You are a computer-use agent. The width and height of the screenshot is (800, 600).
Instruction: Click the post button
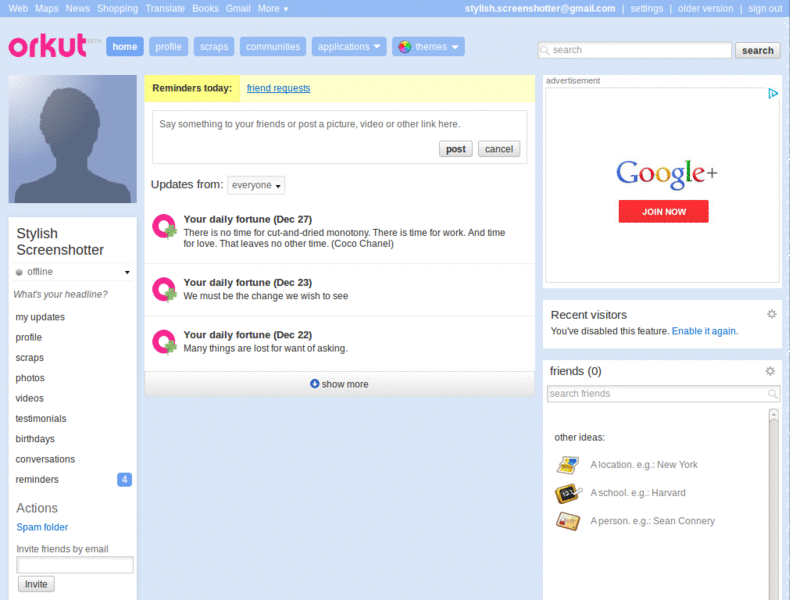pyautogui.click(x=456, y=149)
